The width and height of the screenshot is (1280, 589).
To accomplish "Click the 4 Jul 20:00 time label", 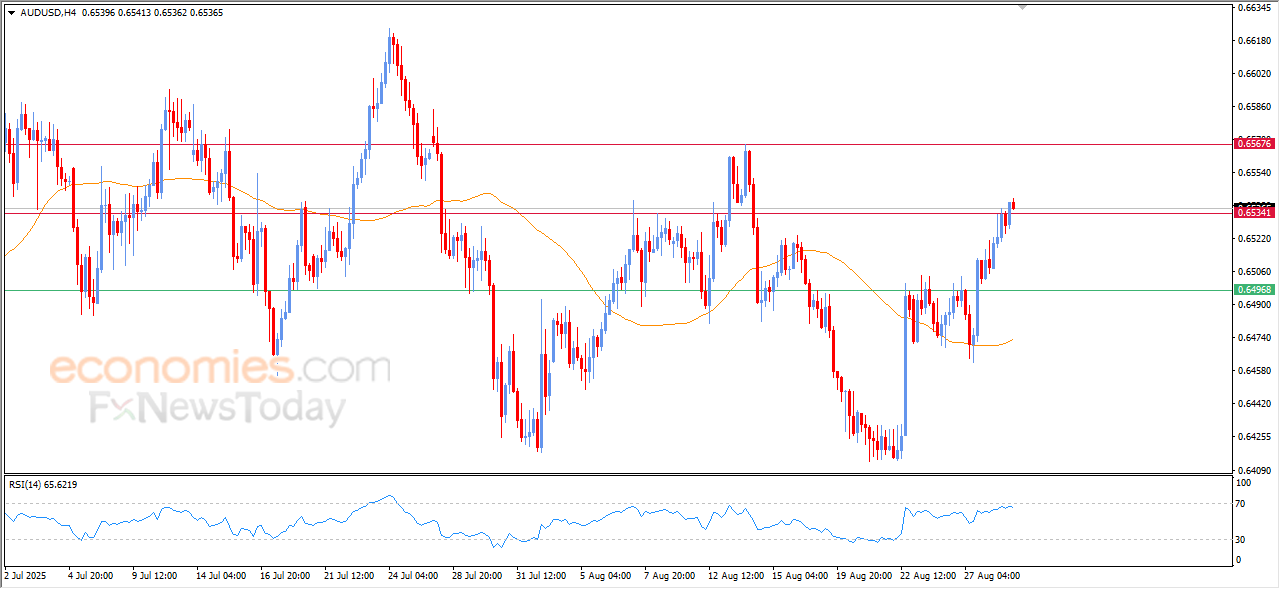I will (89, 576).
